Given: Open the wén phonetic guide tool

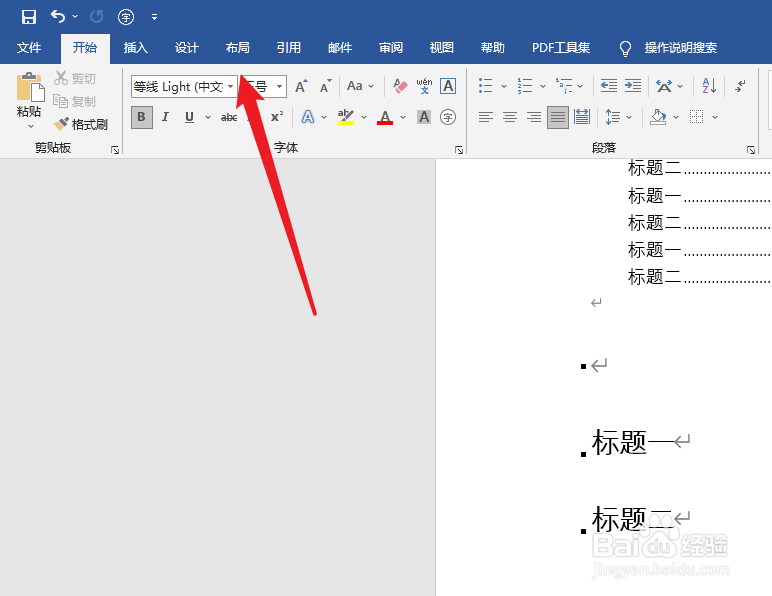Looking at the screenshot, I should pos(424,86).
